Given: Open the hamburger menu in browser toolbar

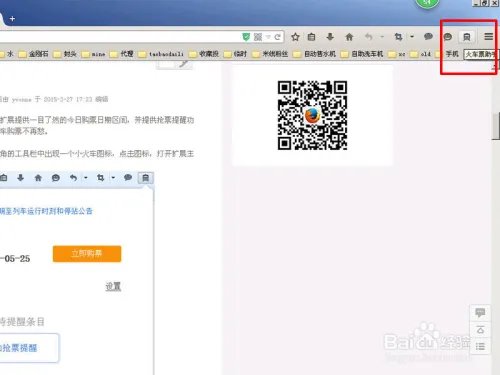Looking at the screenshot, I should click(489, 37).
